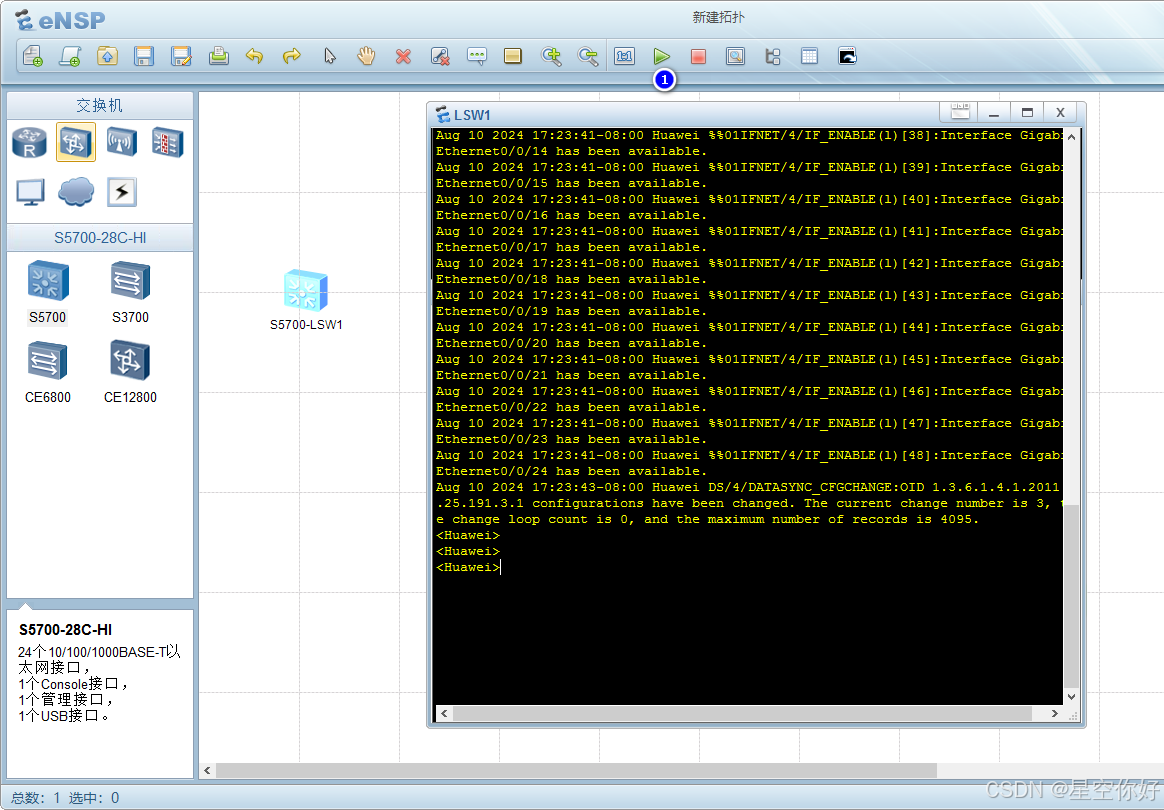Zoom in on the topology canvas
1164x810 pixels.
click(551, 56)
